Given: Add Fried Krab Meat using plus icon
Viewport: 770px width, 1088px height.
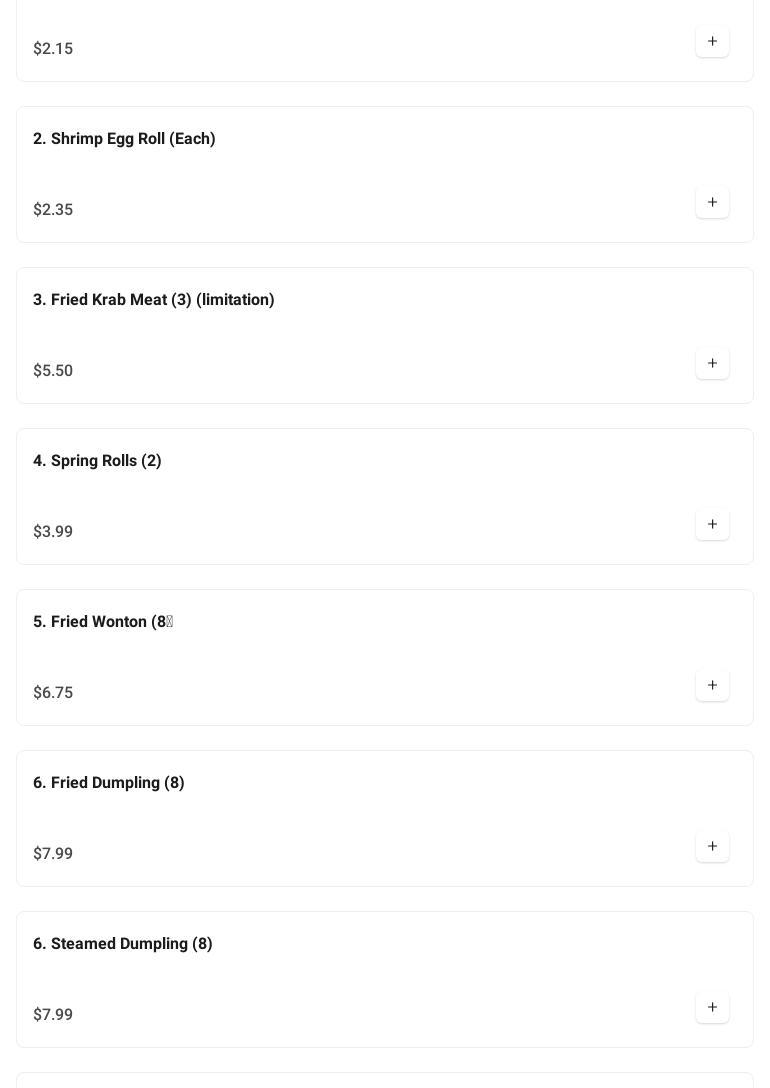Looking at the screenshot, I should (x=712, y=364).
